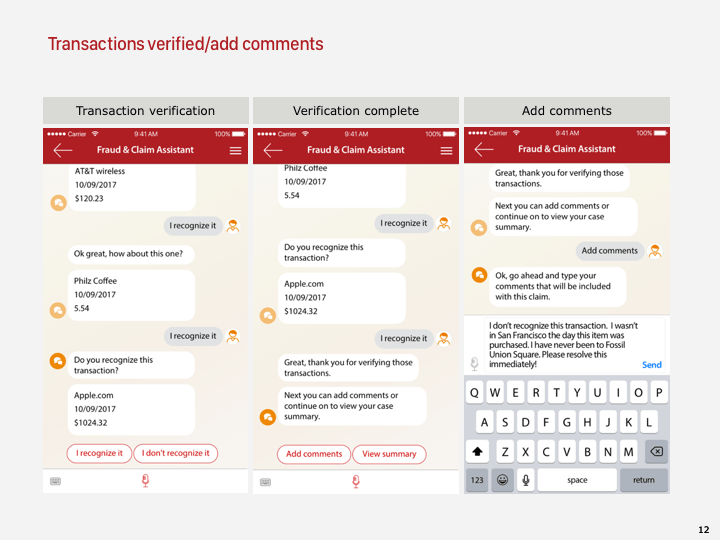The image size is (720, 540).
Task: Tap outlined Add comments button beside View summary
Action: click(314, 454)
